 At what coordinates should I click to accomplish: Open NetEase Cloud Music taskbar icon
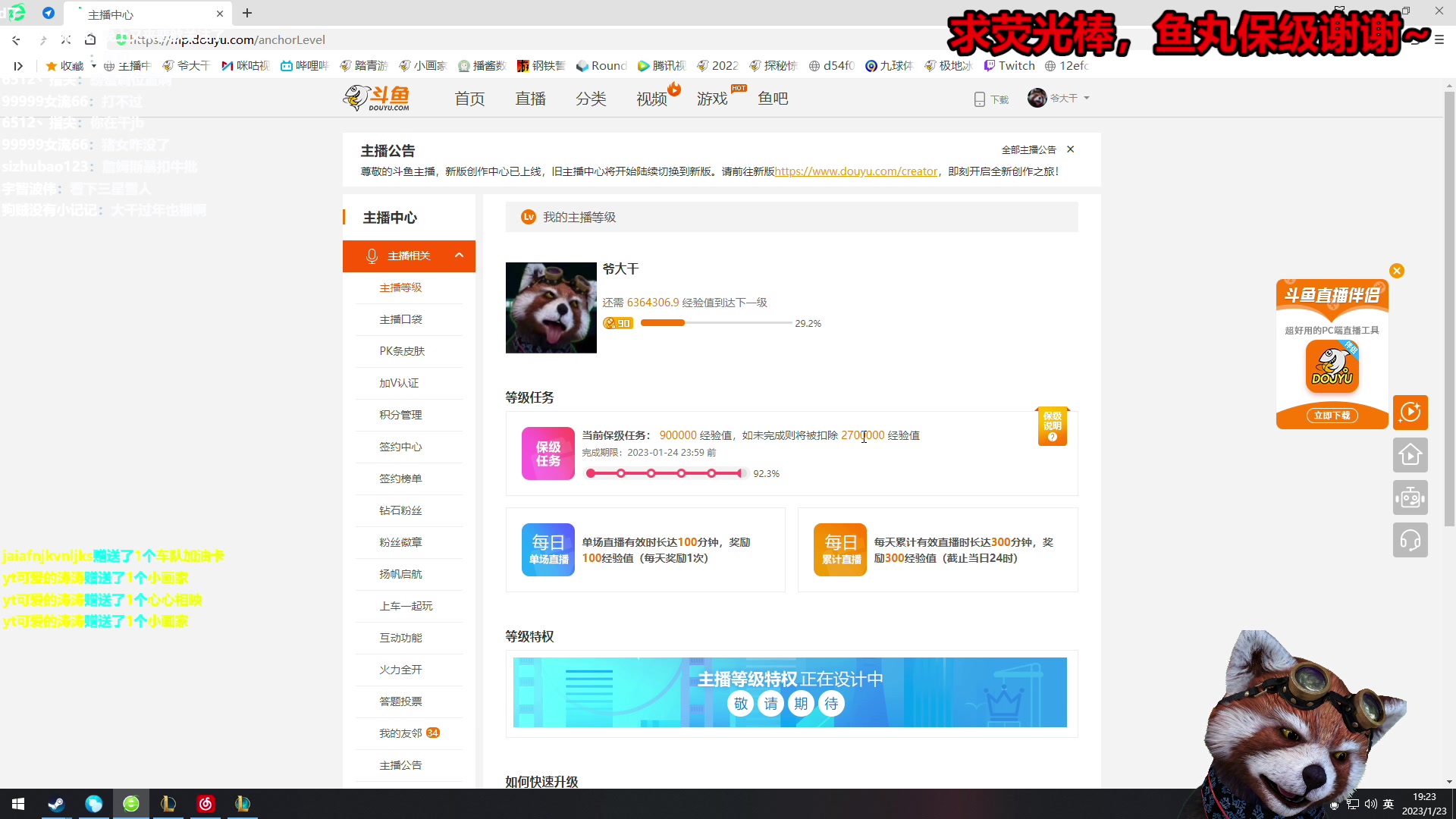(x=206, y=804)
